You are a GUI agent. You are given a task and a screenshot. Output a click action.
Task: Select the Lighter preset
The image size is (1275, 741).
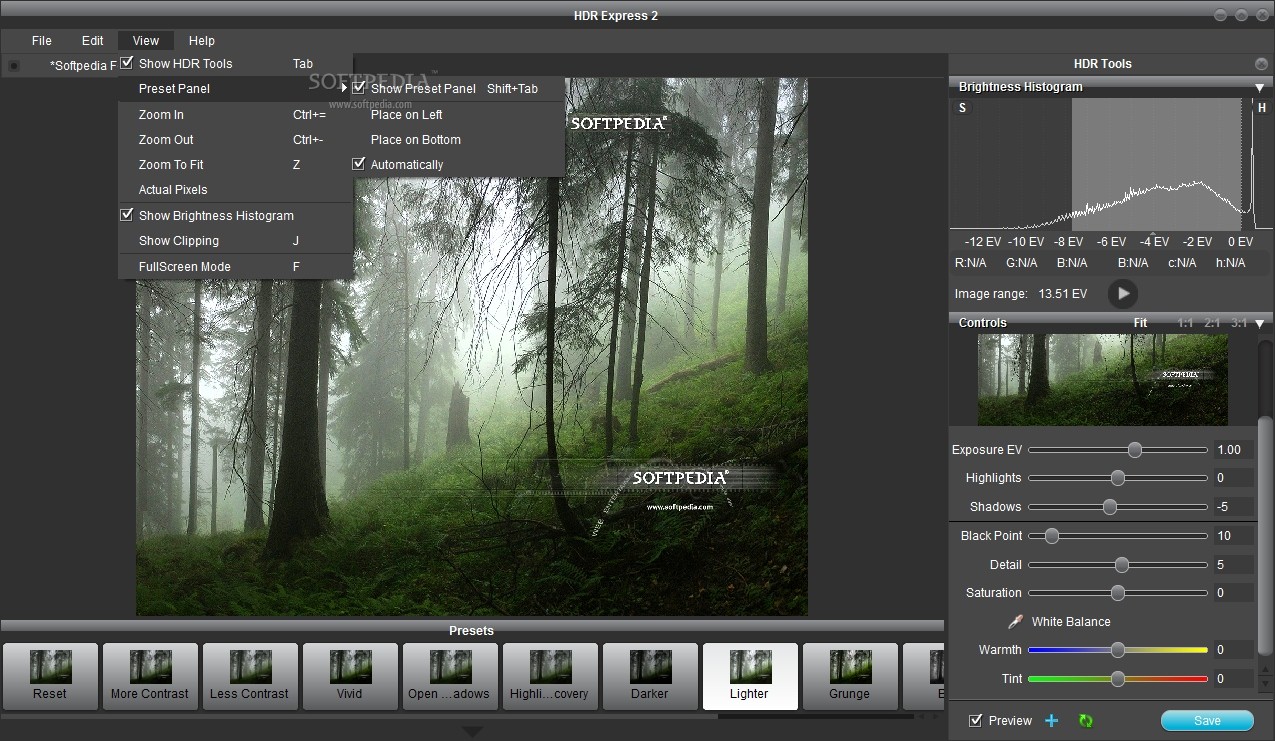pyautogui.click(x=750, y=676)
